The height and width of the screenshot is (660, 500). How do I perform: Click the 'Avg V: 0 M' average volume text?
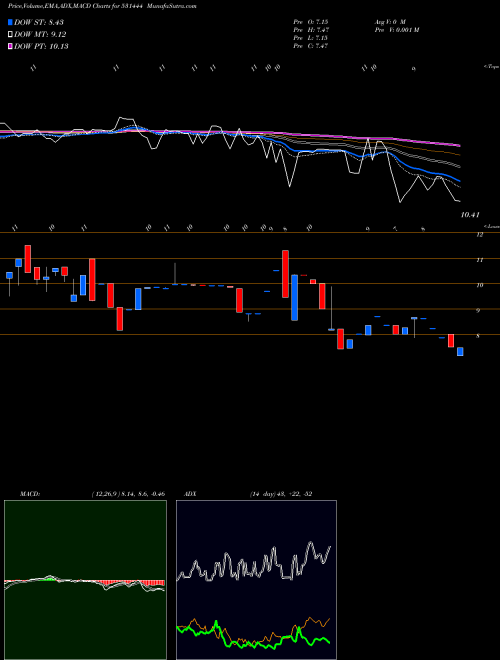(390, 21)
